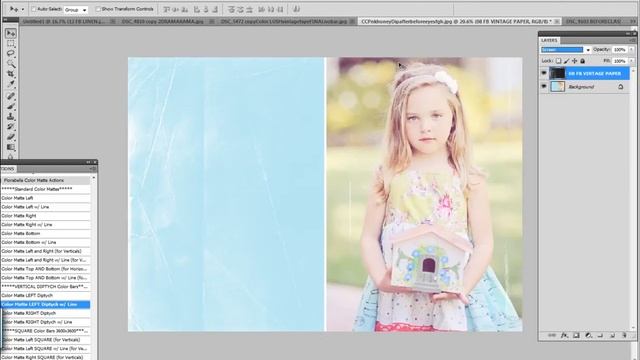Enable Show Transform Controls checkbox

click(98, 9)
